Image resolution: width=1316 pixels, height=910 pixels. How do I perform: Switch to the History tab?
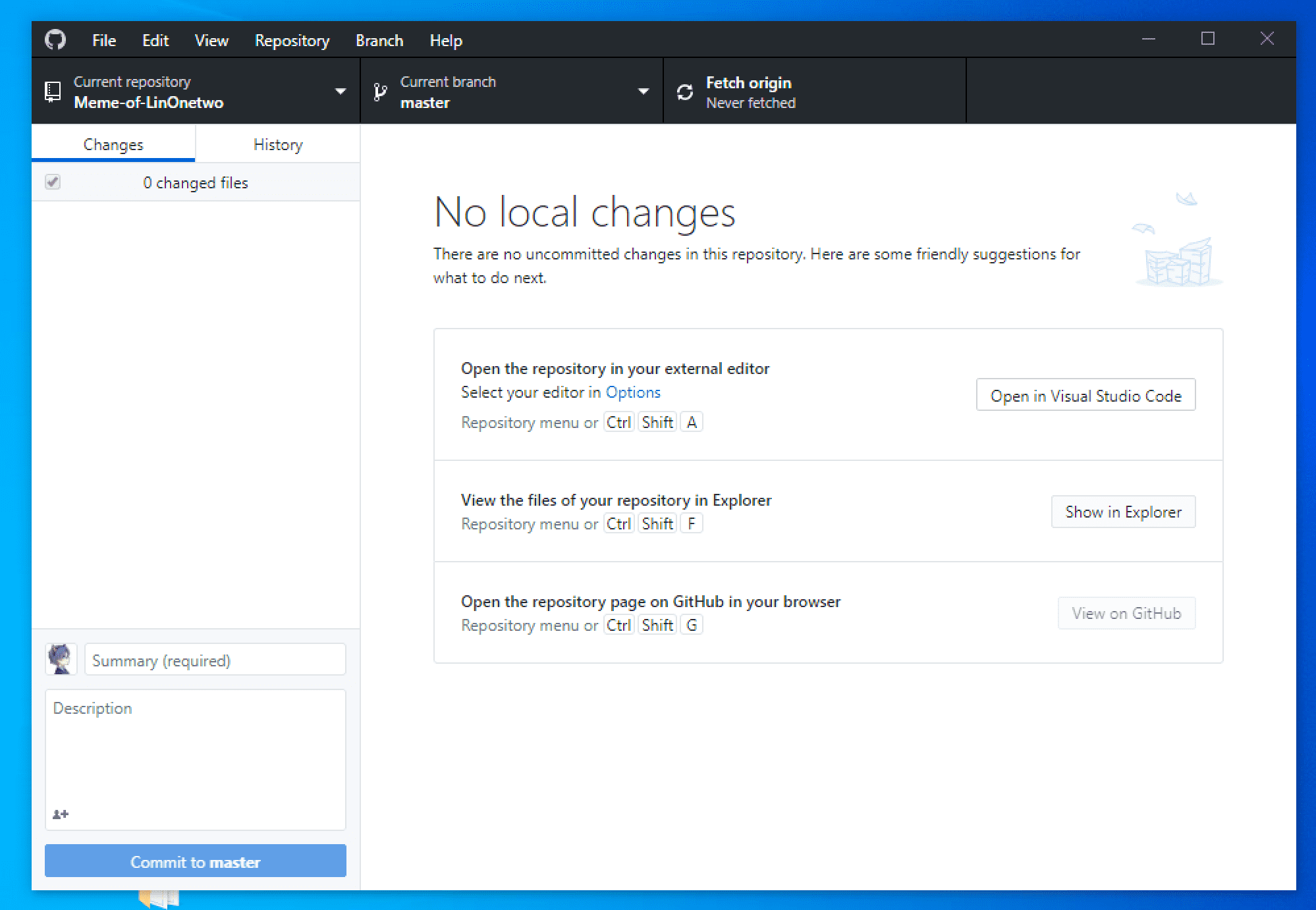278,144
